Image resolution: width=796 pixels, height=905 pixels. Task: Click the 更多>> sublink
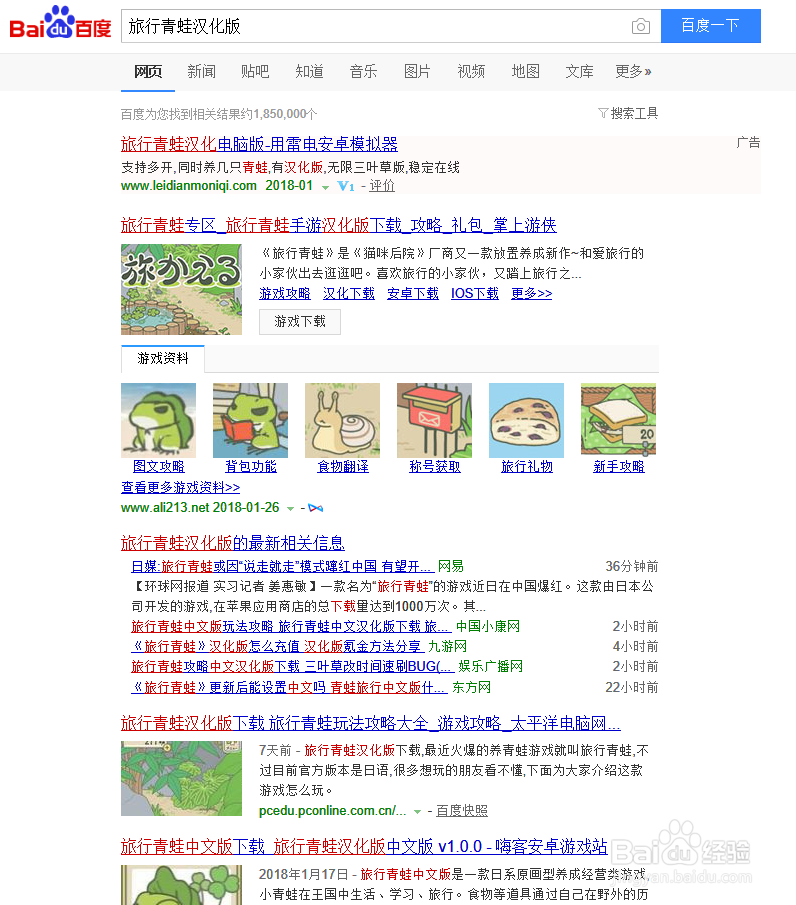(x=532, y=293)
